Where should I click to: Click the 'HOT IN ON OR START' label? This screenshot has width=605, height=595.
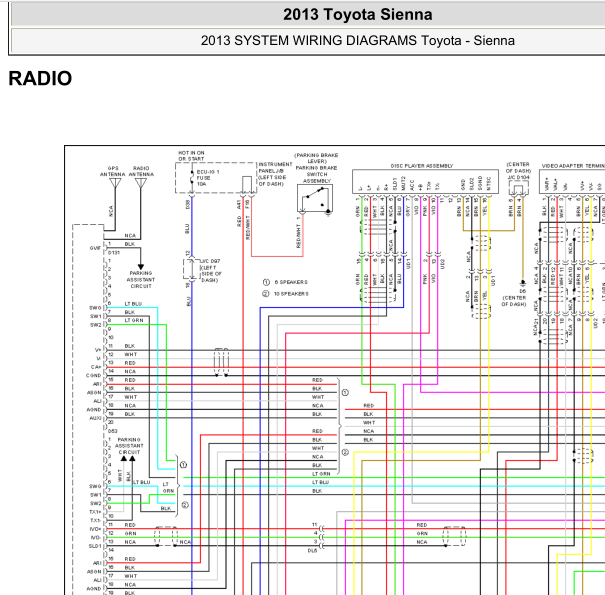[x=191, y=156]
